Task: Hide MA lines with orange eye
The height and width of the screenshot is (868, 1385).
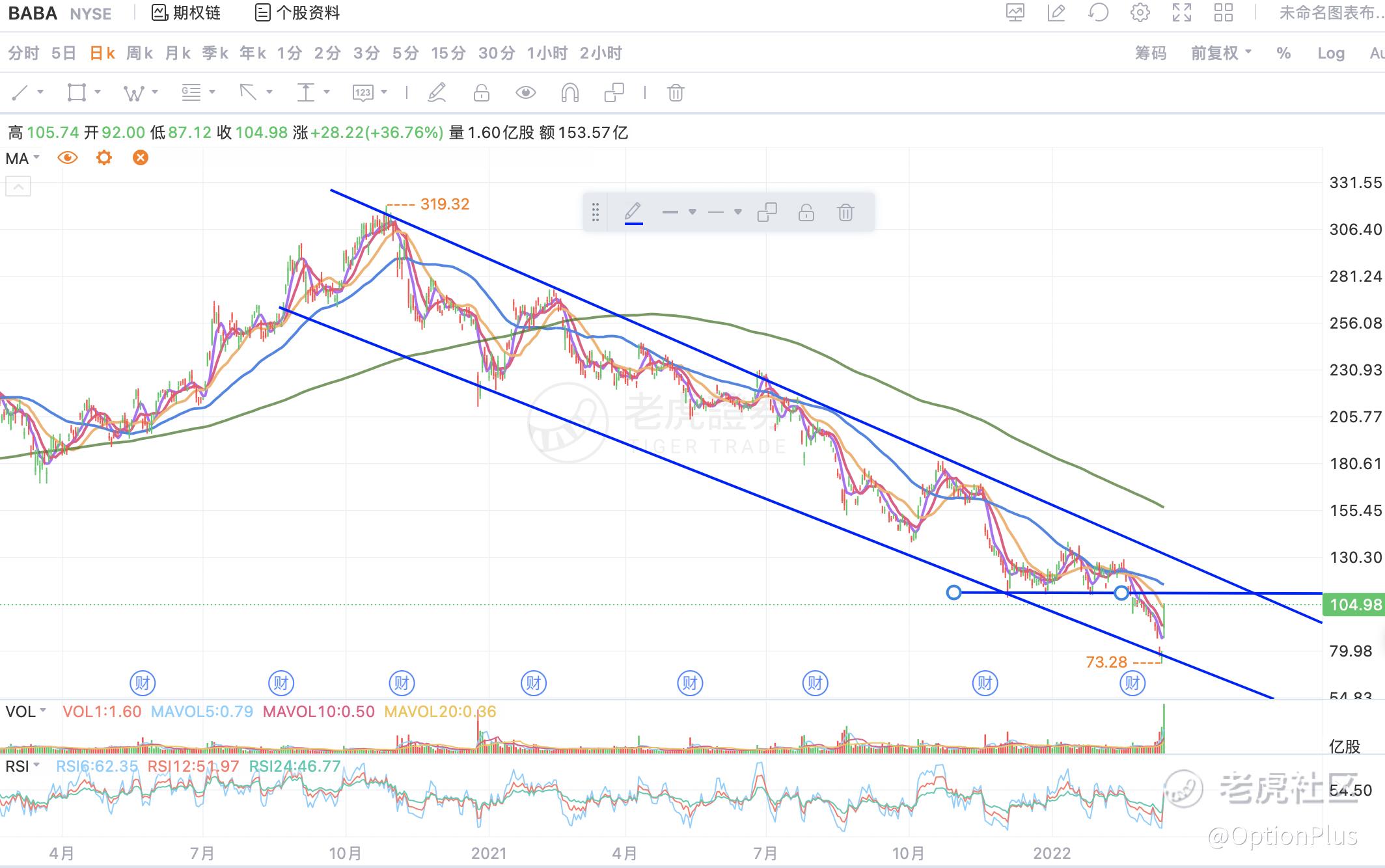Action: tap(68, 158)
